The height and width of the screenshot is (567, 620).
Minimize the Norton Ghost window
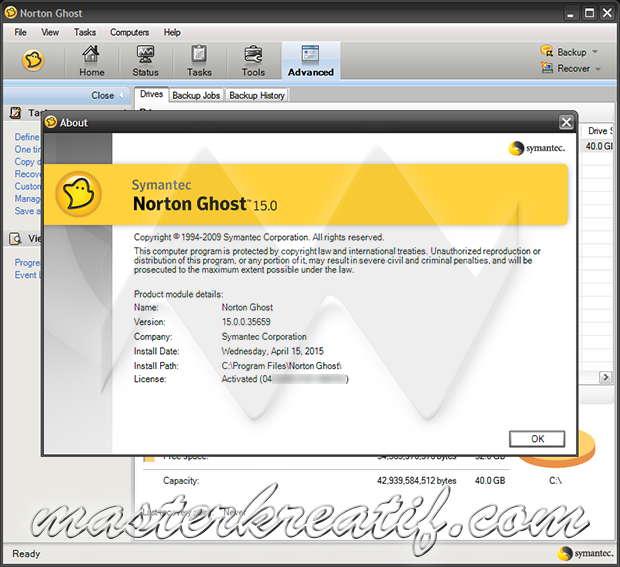tap(570, 13)
